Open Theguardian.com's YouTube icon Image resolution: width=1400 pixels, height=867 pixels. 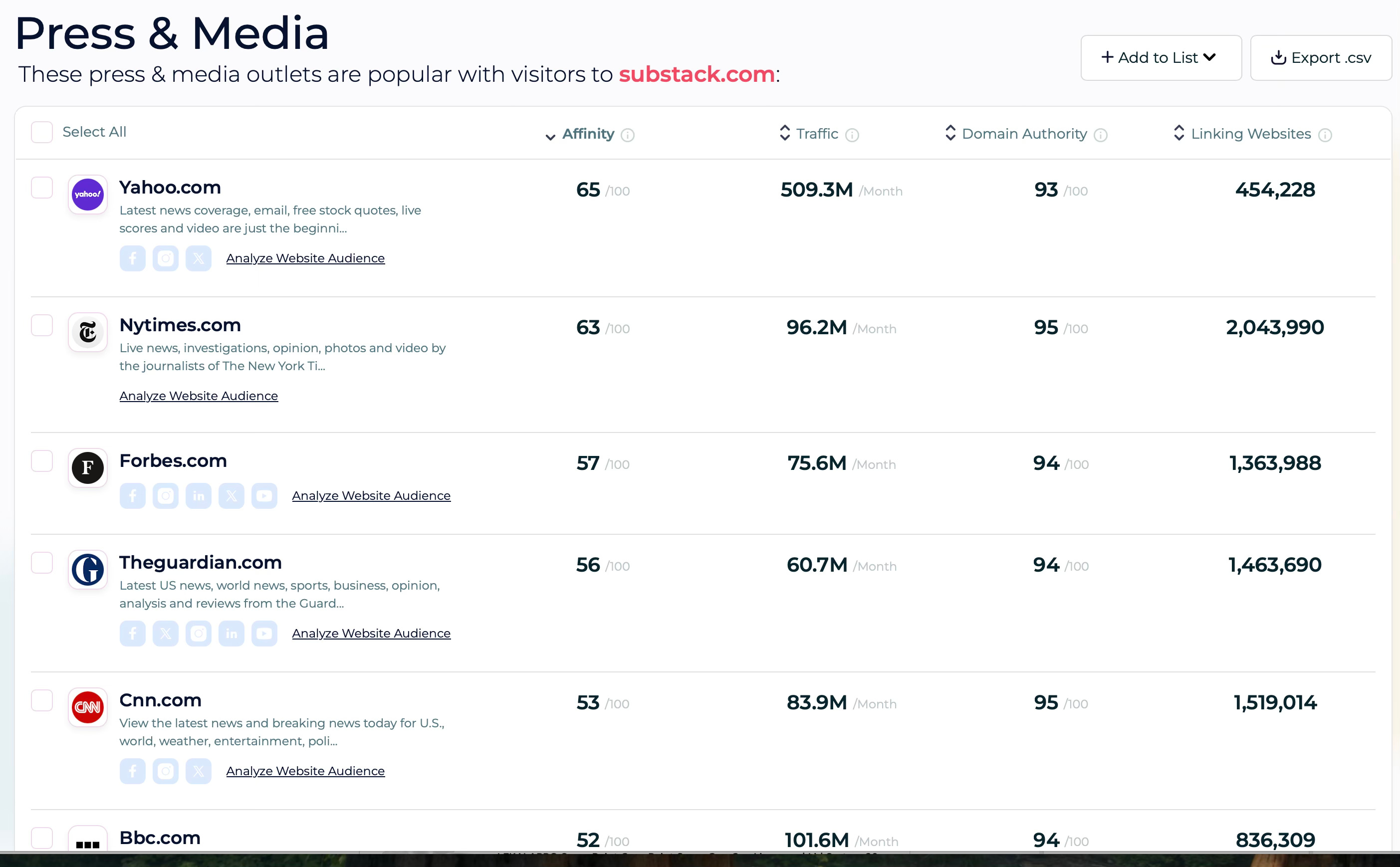pos(264,633)
